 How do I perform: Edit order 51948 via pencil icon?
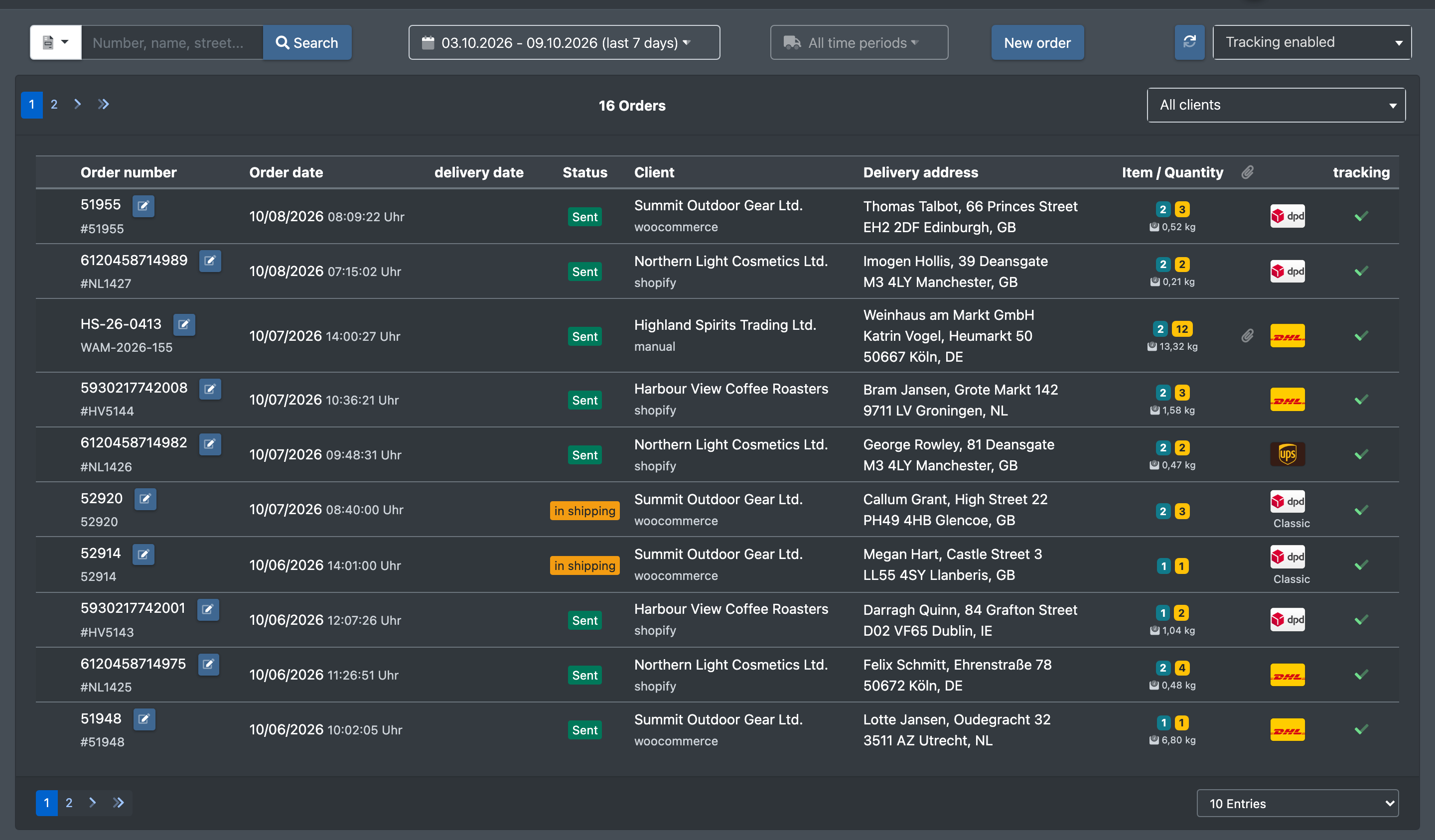[x=144, y=719]
